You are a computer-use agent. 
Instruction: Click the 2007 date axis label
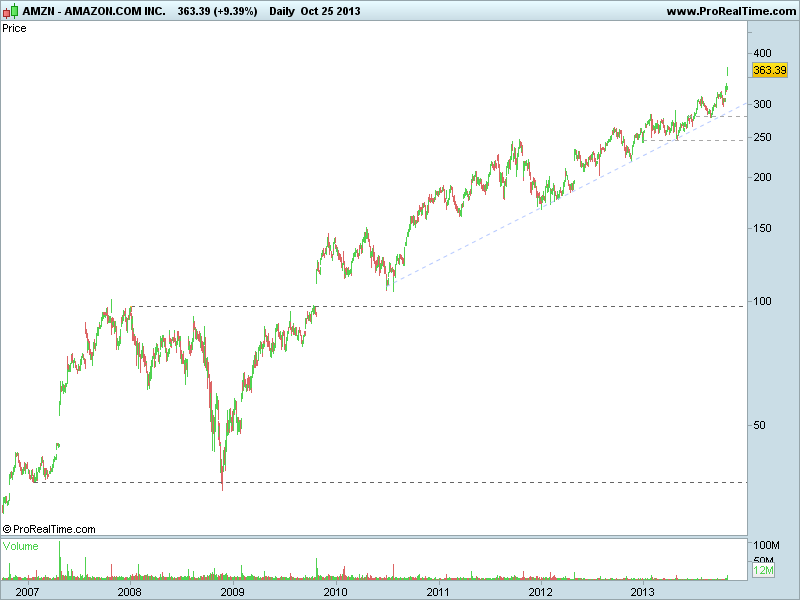point(27,592)
